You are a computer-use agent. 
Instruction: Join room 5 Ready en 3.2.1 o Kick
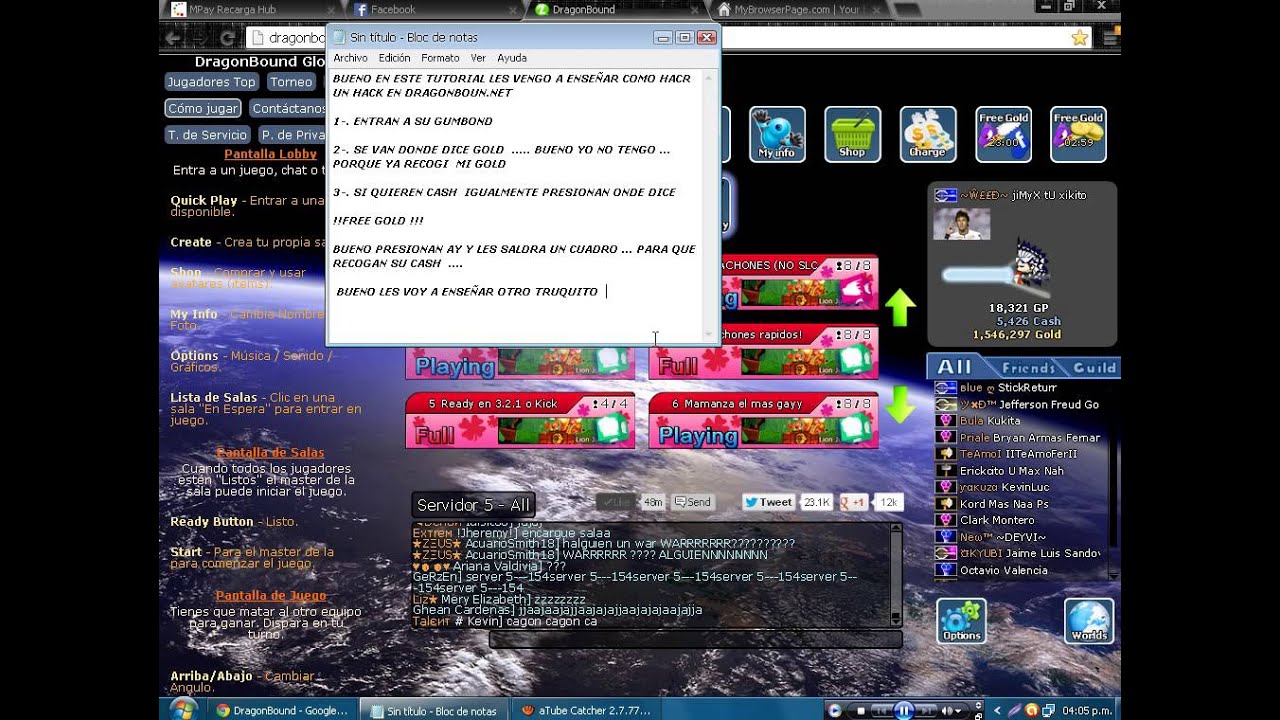pyautogui.click(x=520, y=420)
